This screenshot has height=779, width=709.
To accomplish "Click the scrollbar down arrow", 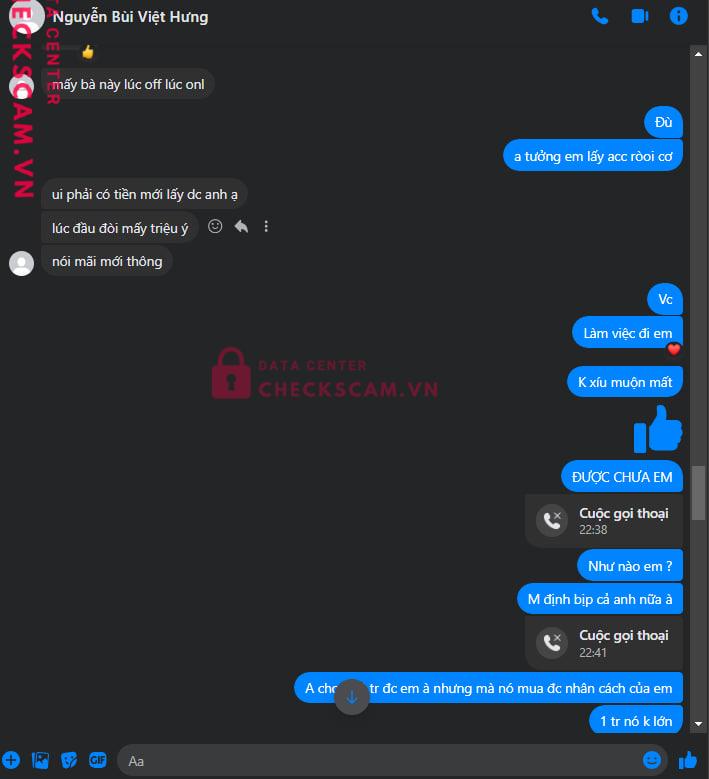I will tap(698, 724).
